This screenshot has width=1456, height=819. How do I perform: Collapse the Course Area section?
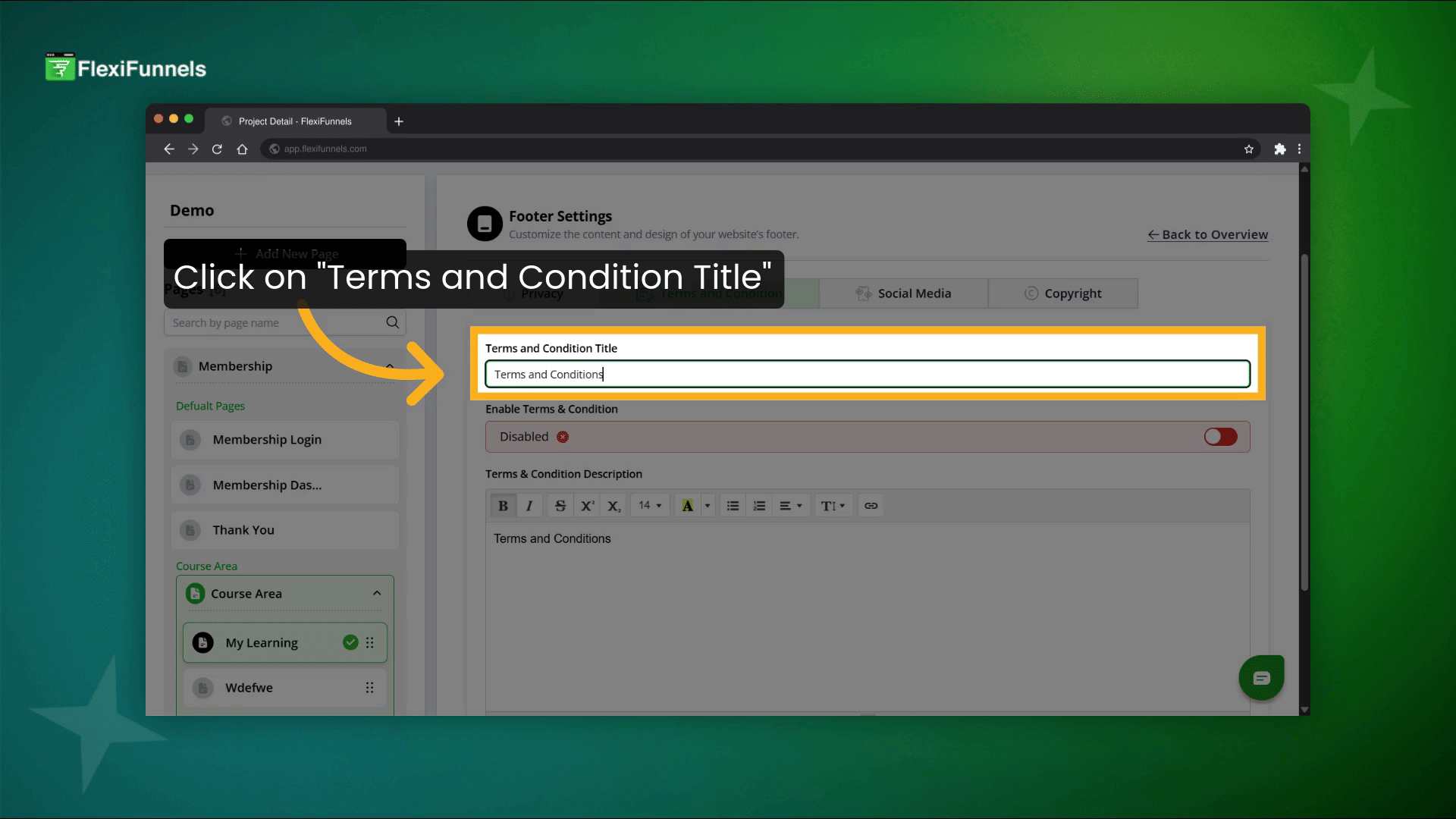[377, 593]
